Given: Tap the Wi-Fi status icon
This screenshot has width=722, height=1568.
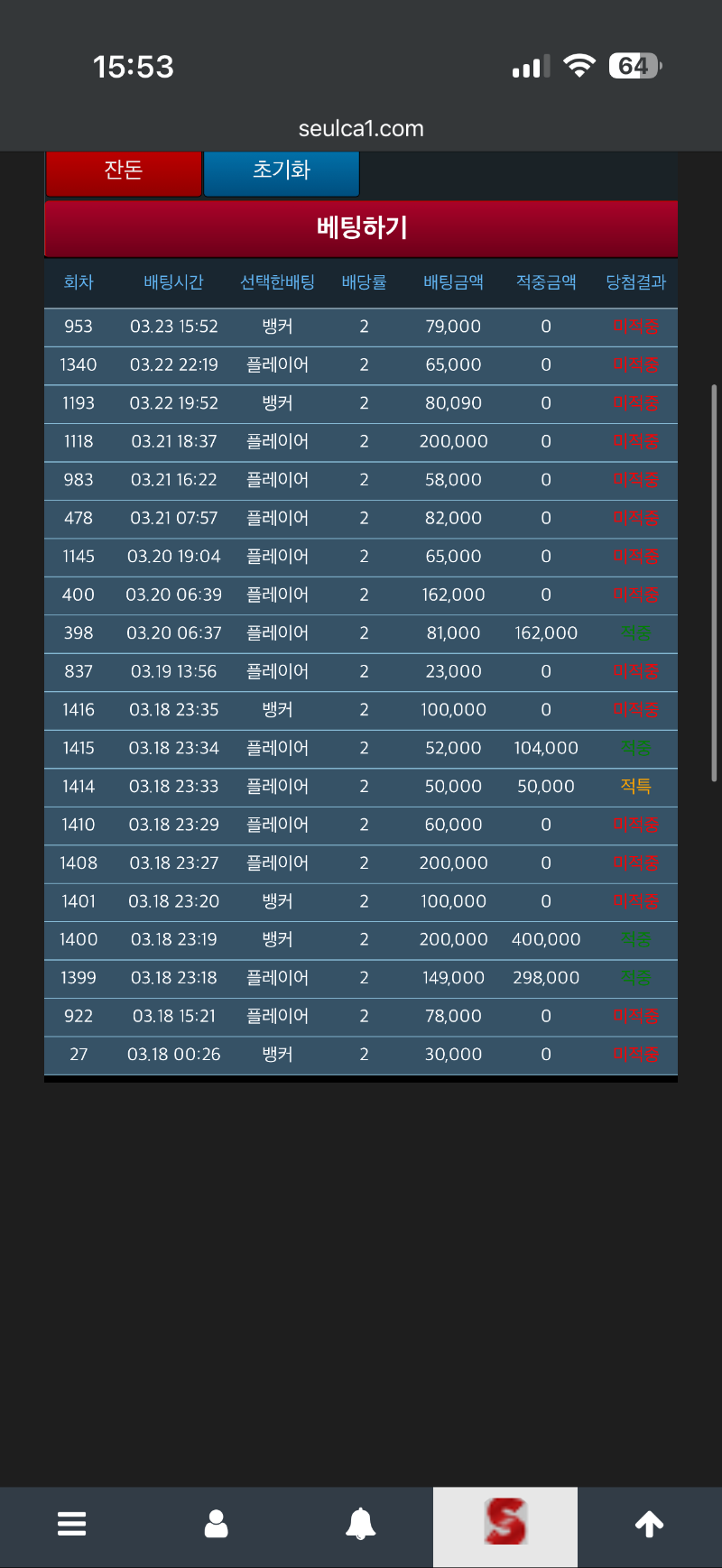Looking at the screenshot, I should click(x=579, y=66).
